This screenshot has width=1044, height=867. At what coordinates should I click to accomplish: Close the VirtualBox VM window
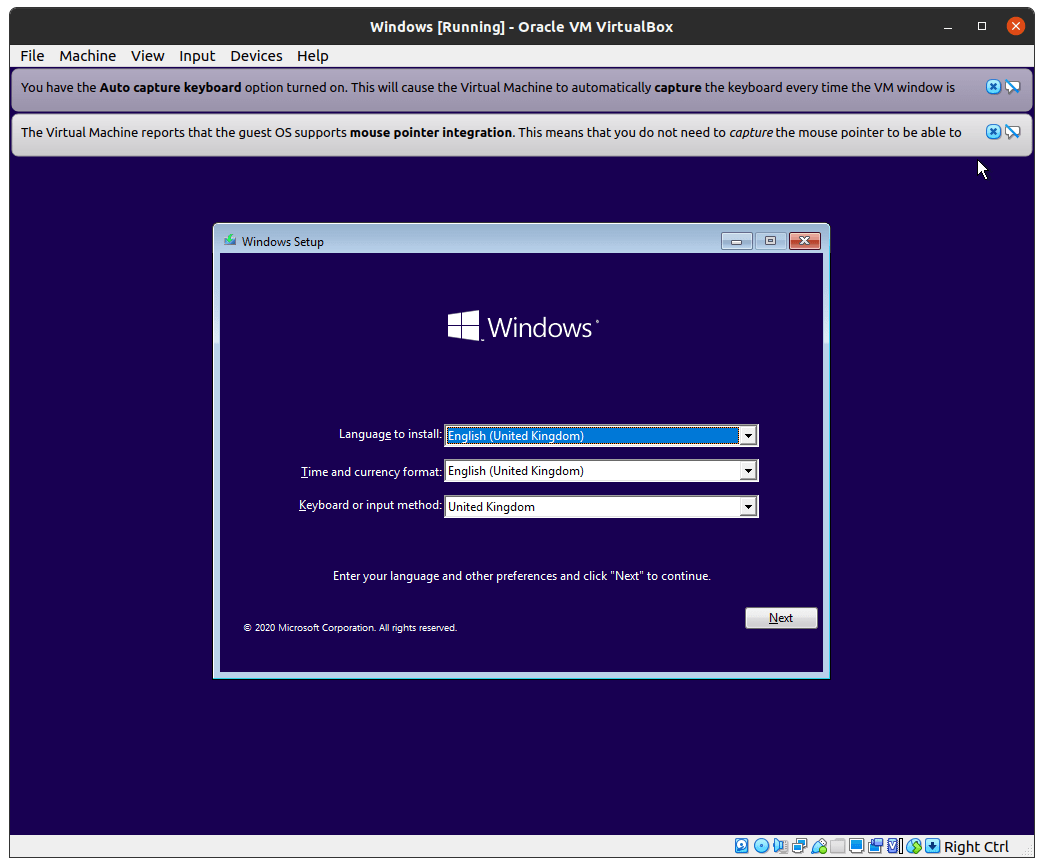[x=1015, y=26]
